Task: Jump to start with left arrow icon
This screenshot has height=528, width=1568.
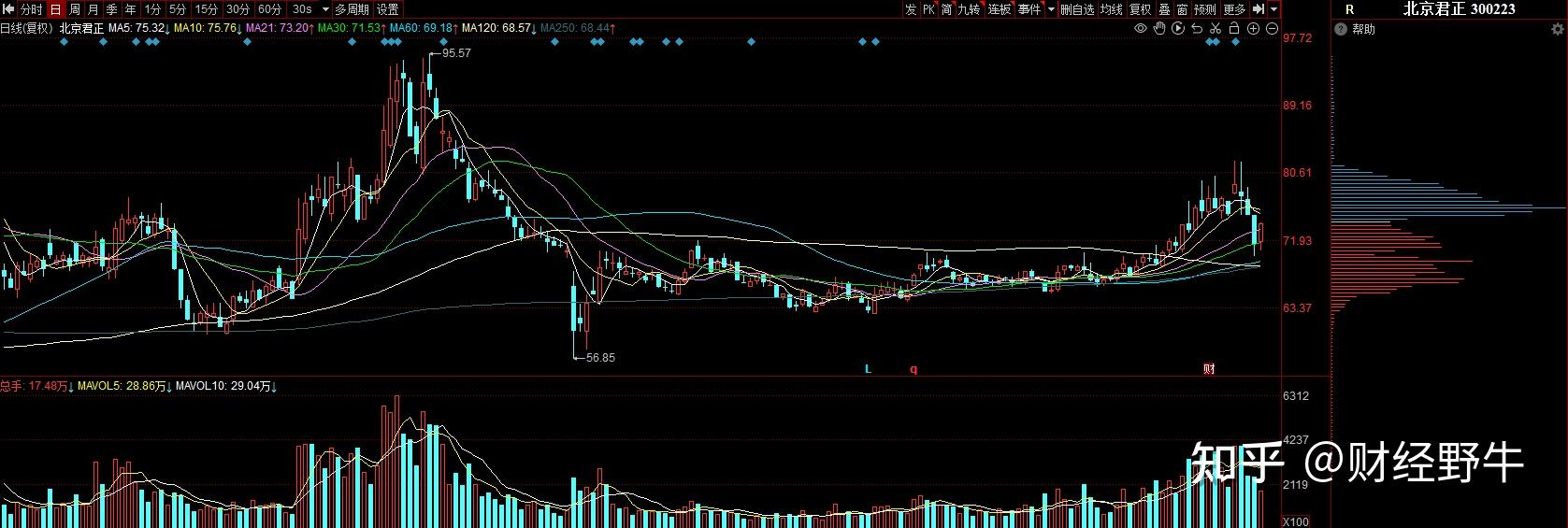Action: click(1259, 9)
